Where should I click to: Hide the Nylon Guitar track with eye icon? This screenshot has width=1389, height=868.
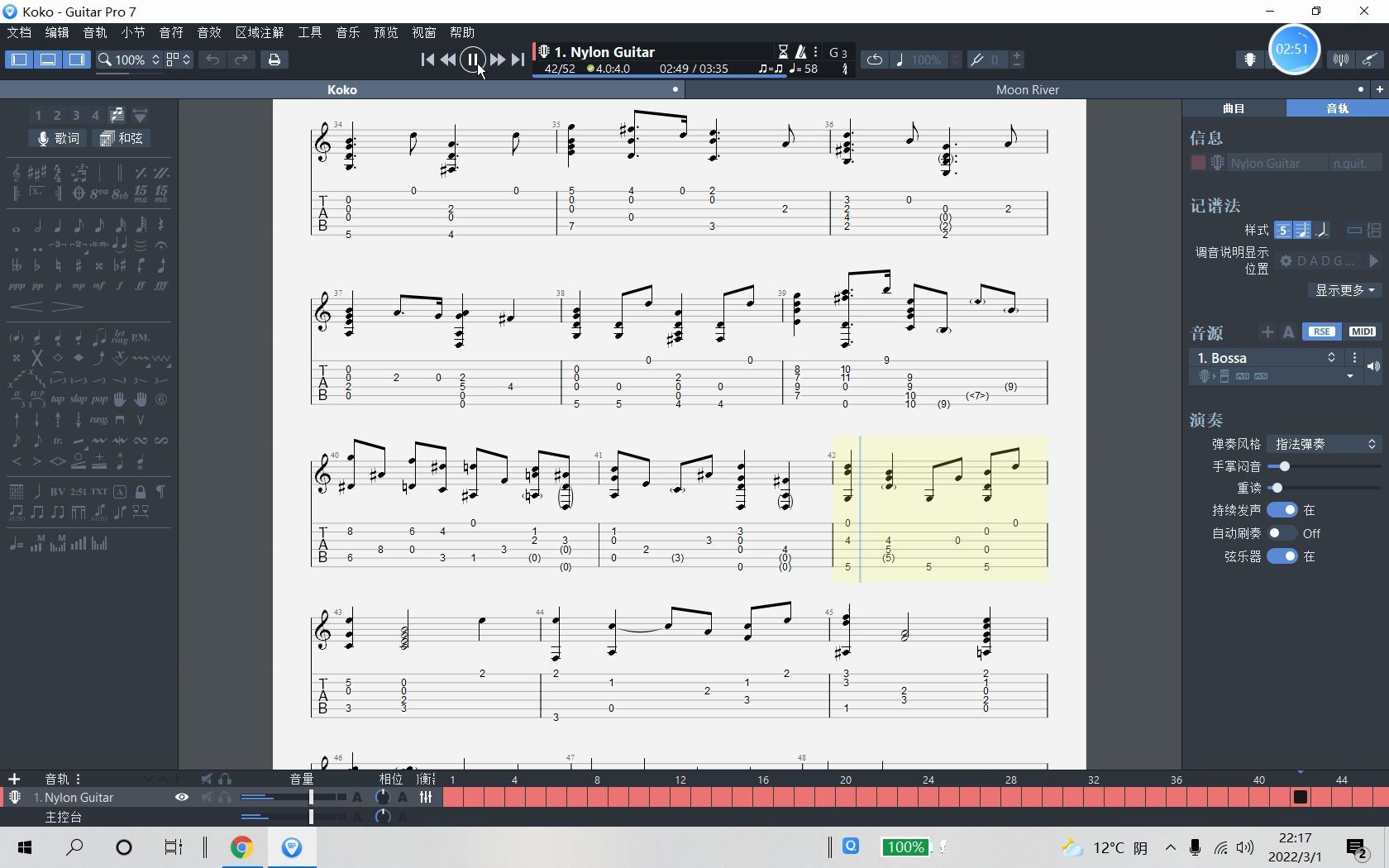point(182,797)
